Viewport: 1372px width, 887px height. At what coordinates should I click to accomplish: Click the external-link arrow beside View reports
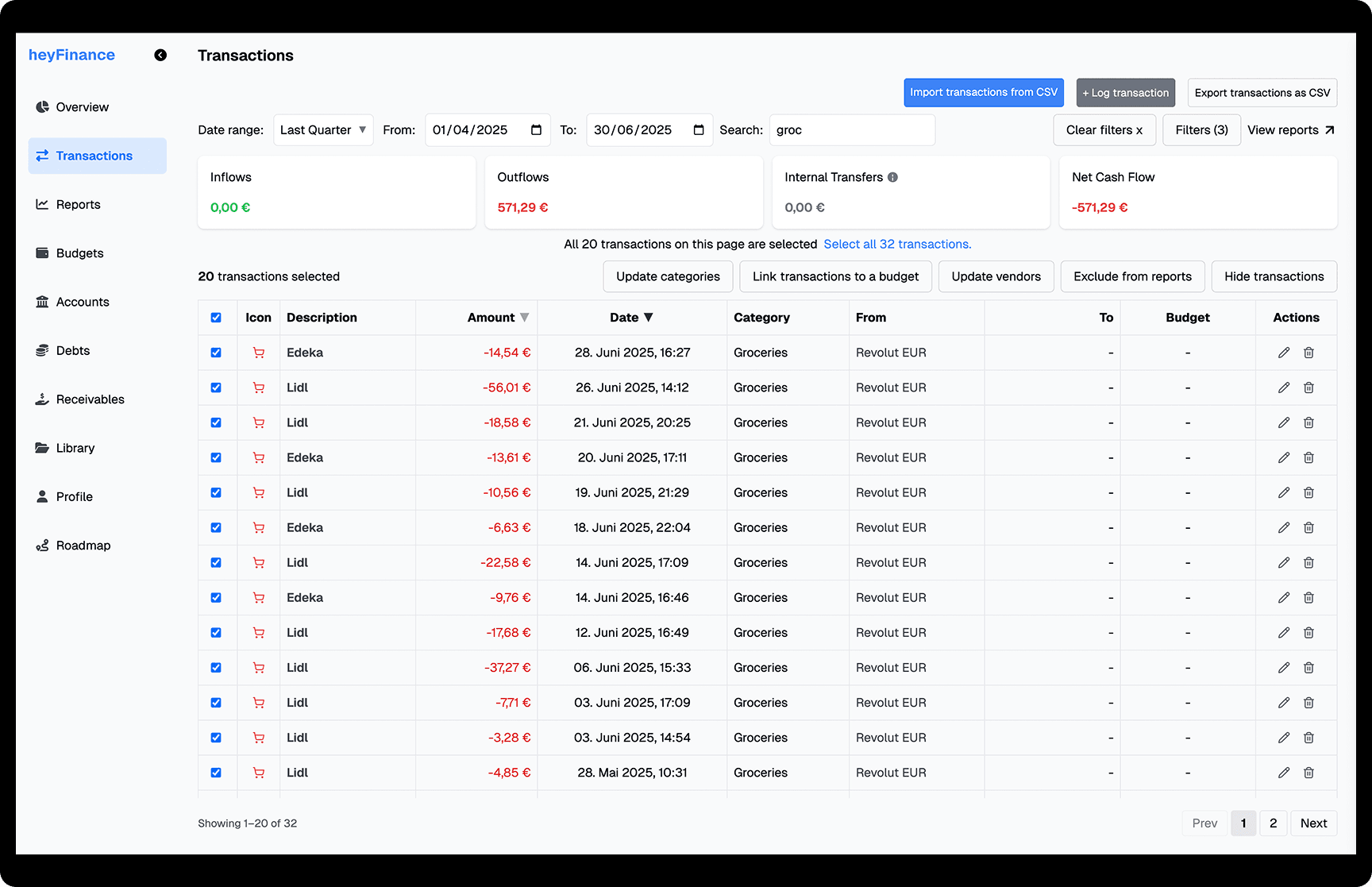[x=1331, y=129]
